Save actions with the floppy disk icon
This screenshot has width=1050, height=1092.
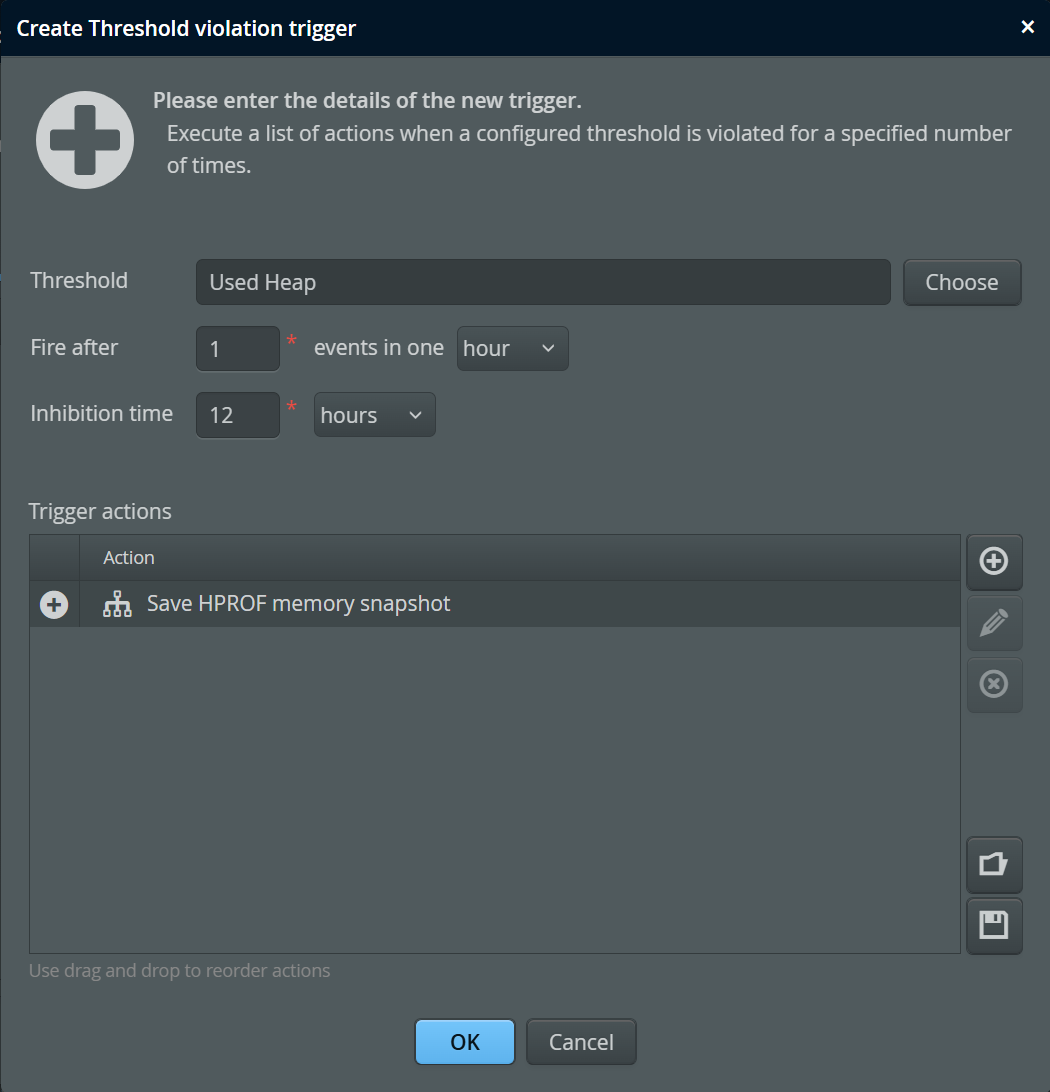pos(993,925)
